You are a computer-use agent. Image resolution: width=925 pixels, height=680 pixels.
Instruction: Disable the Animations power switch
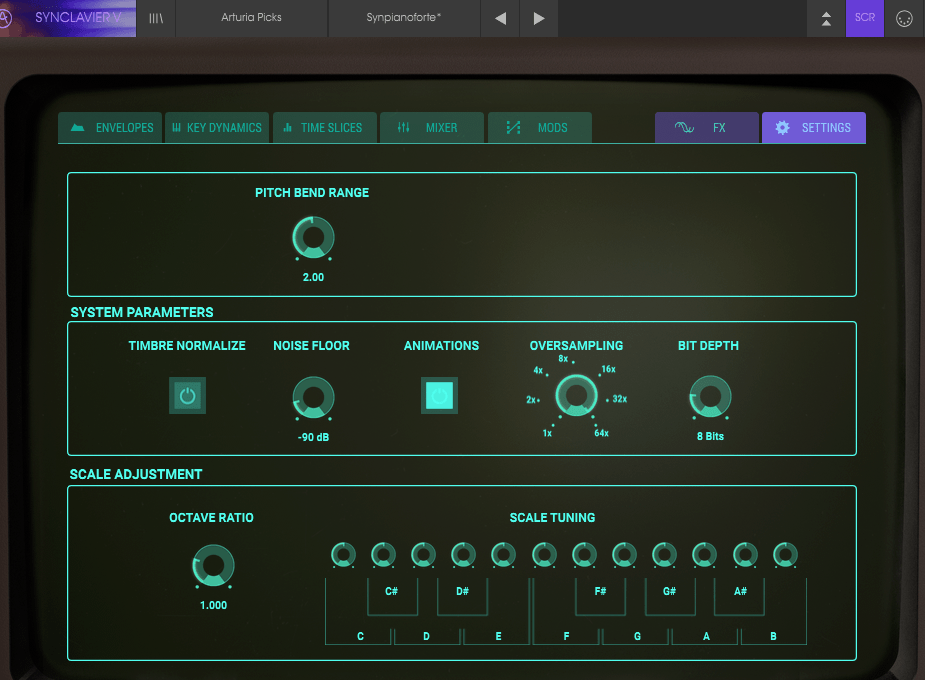click(x=439, y=395)
